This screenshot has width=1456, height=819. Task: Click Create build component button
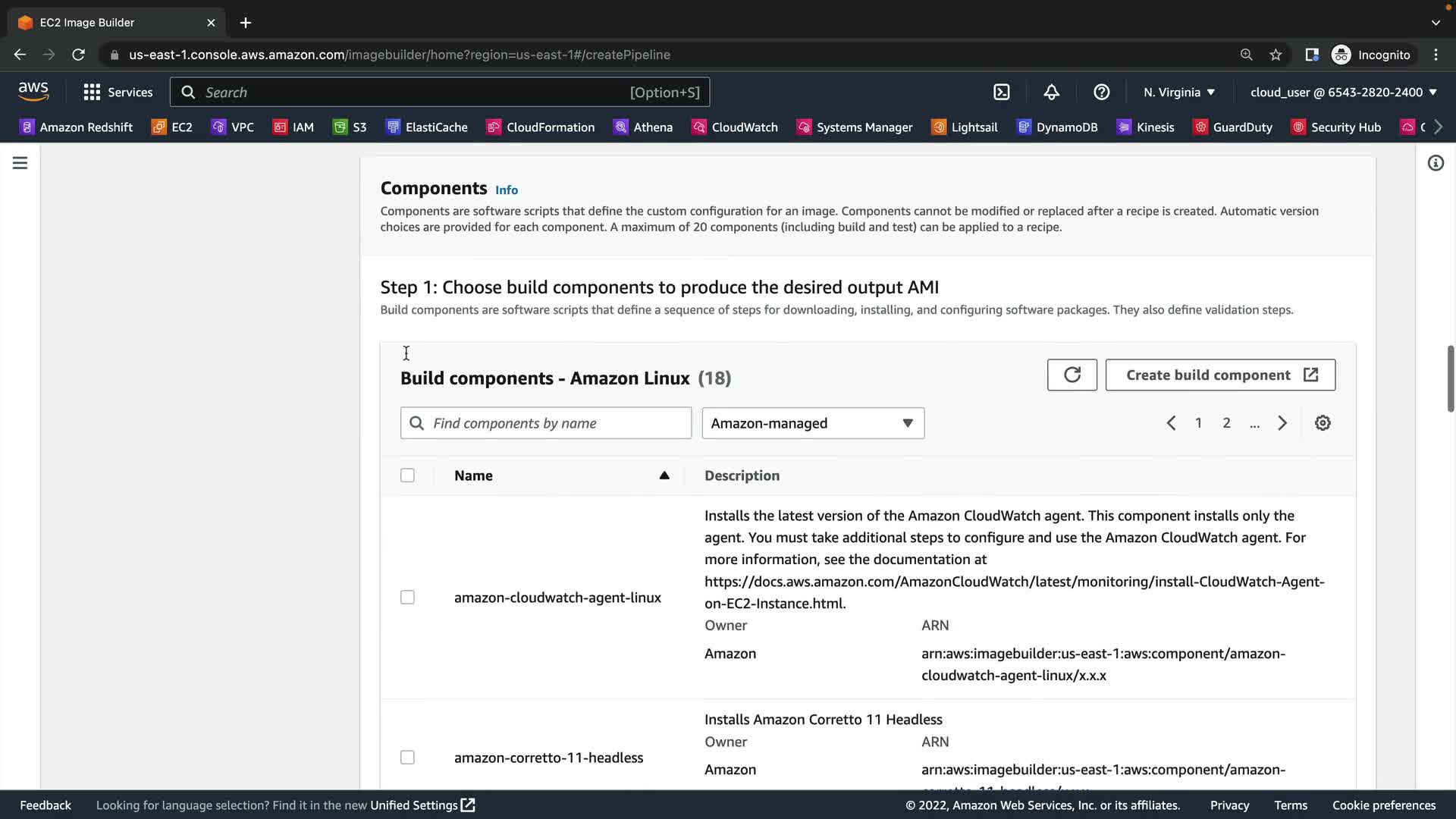click(1220, 375)
